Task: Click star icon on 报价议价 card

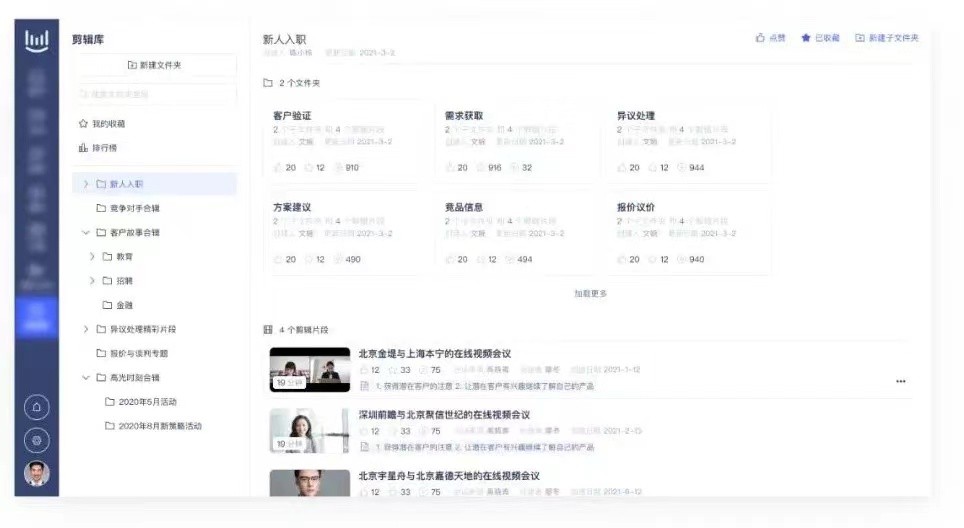Action: (653, 259)
